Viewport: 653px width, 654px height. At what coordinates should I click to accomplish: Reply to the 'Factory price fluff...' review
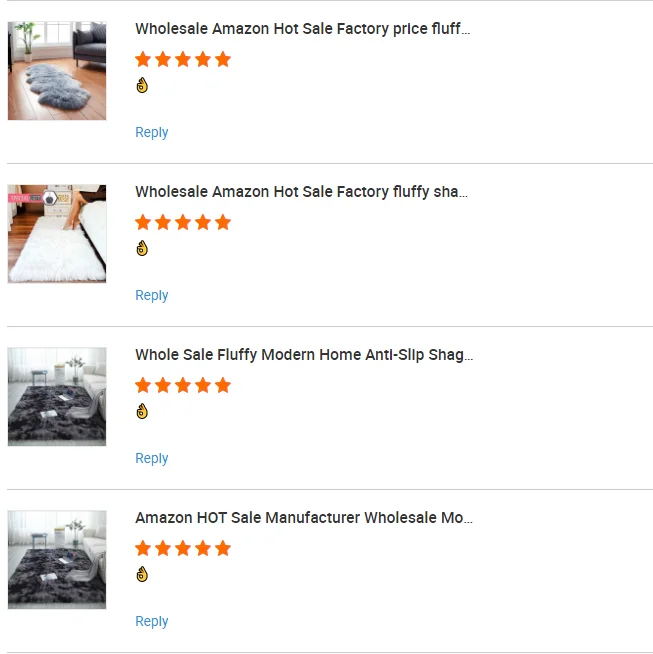click(x=152, y=133)
